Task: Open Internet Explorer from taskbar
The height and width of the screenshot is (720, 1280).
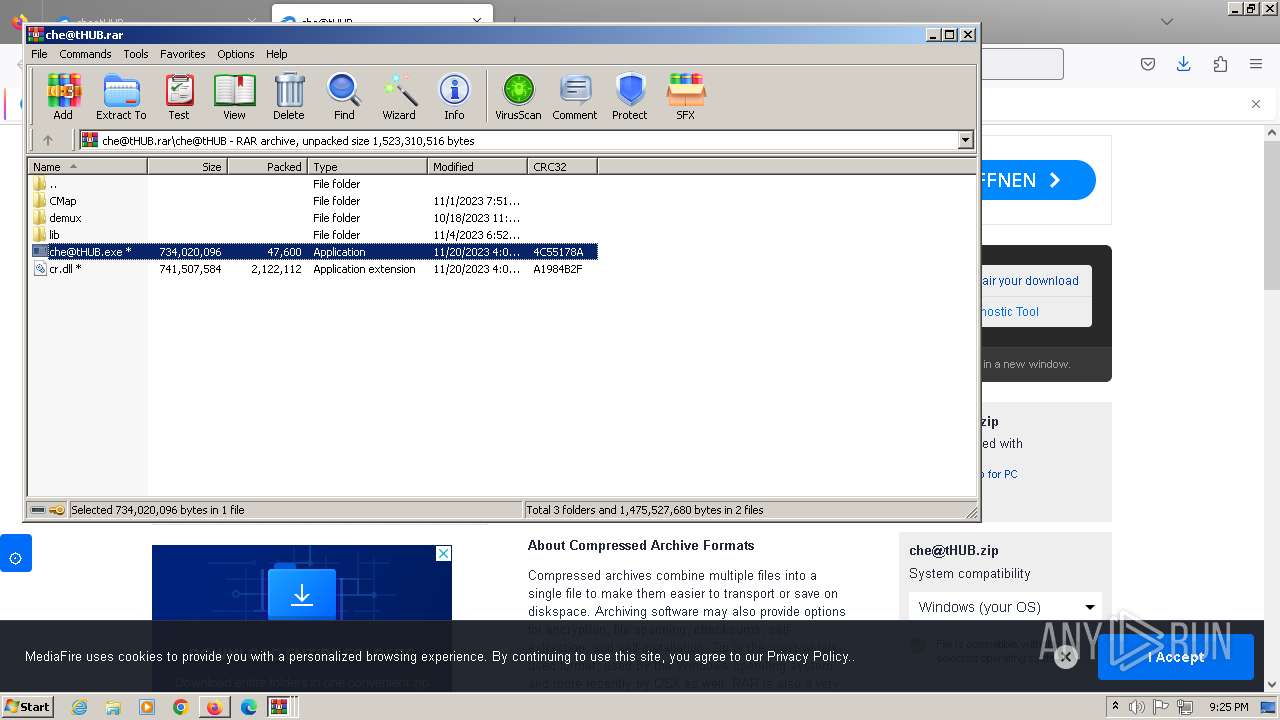Action: point(79,707)
